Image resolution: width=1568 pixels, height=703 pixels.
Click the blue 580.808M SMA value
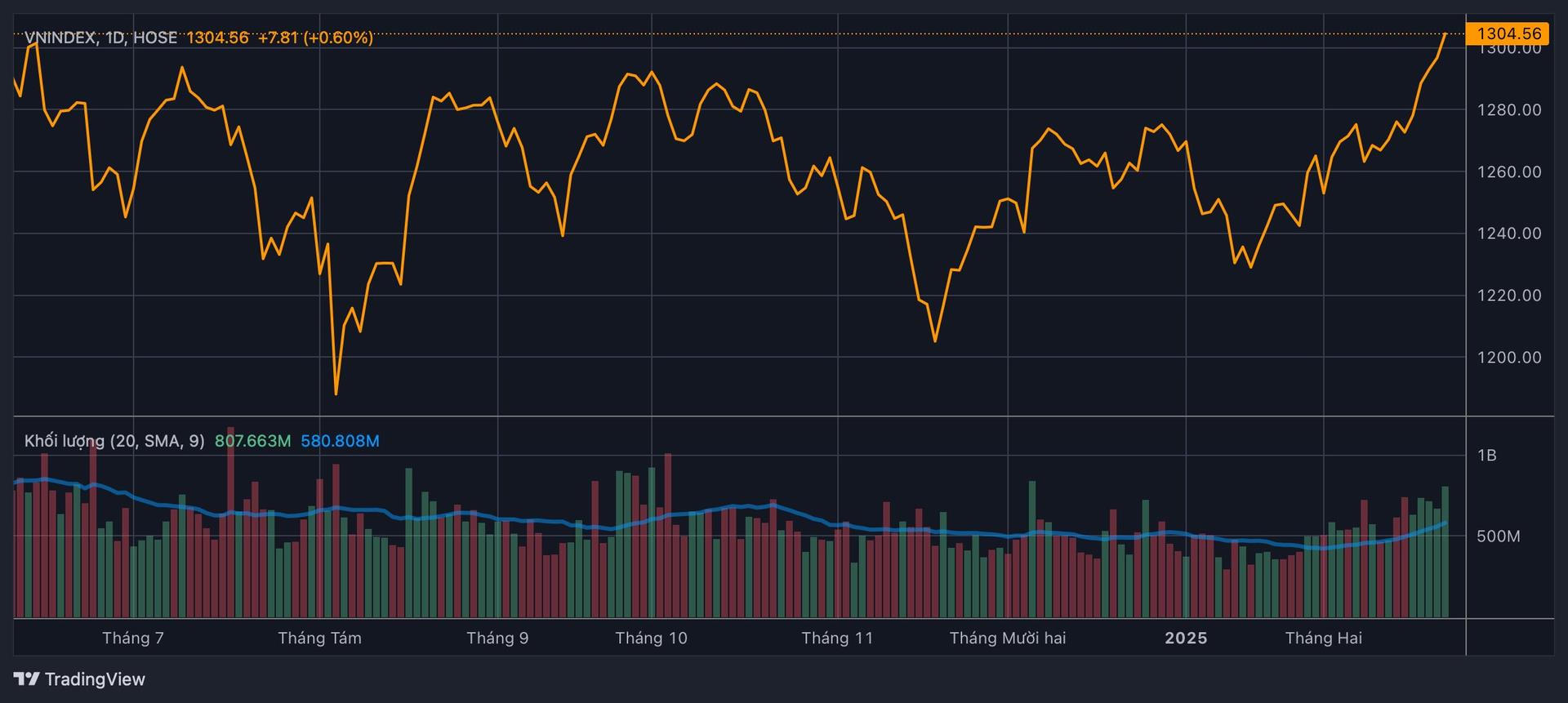[x=340, y=441]
